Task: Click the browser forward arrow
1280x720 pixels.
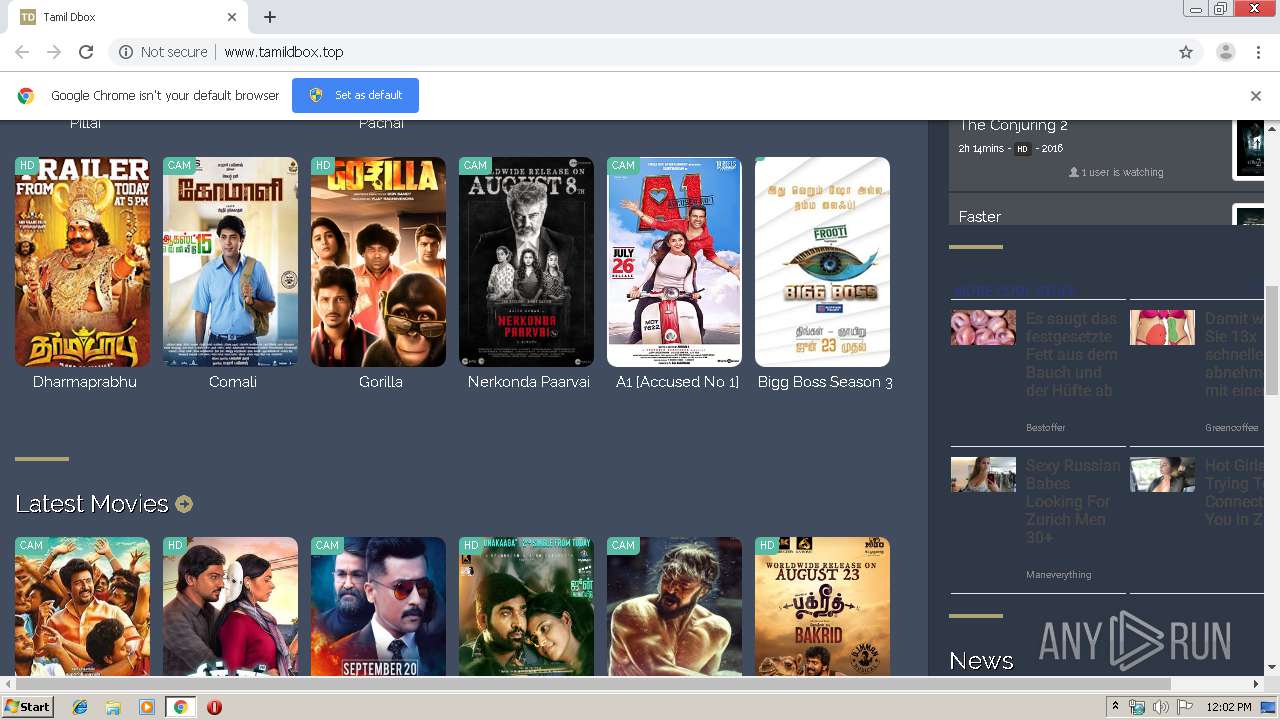Action: point(54,52)
